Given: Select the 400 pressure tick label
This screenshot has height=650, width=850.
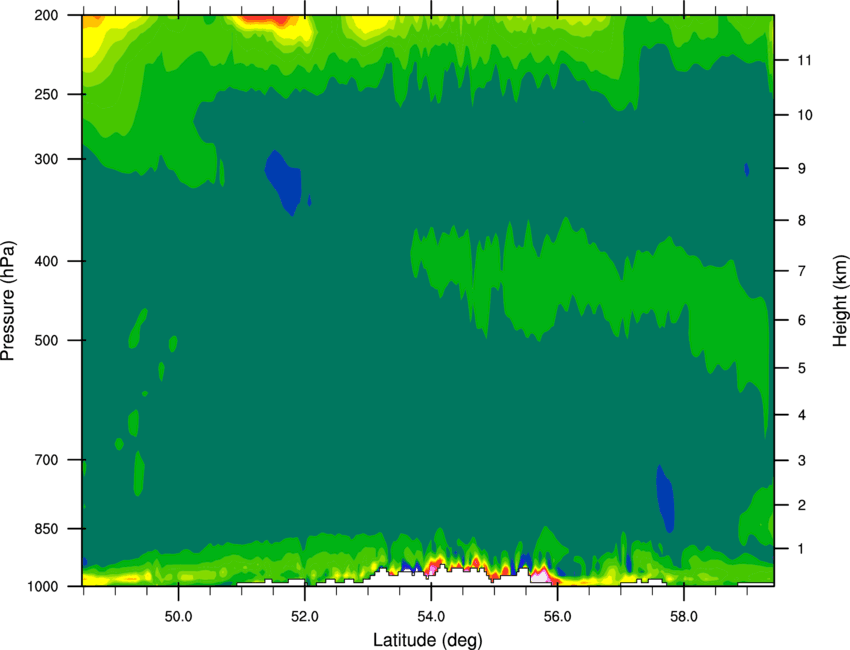Looking at the screenshot, I should coord(46,261).
